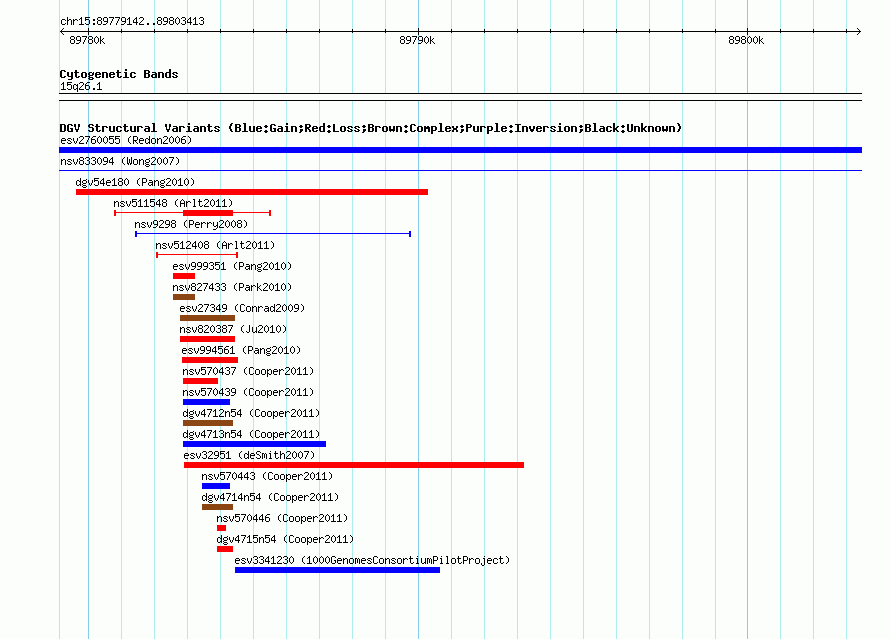Select the esv32951 (deSmith2007) long red bar

pos(354,465)
